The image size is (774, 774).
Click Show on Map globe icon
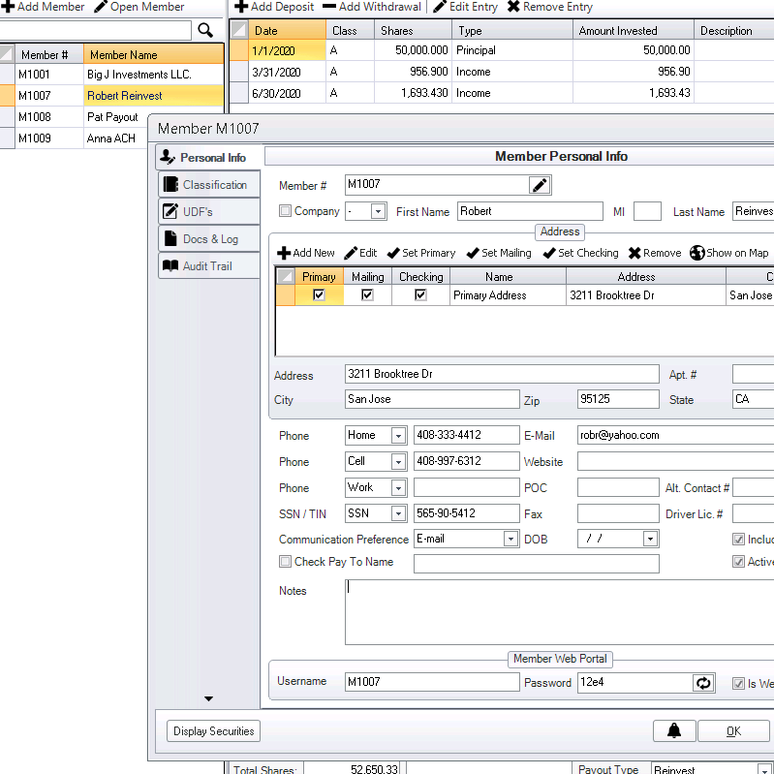coord(698,253)
